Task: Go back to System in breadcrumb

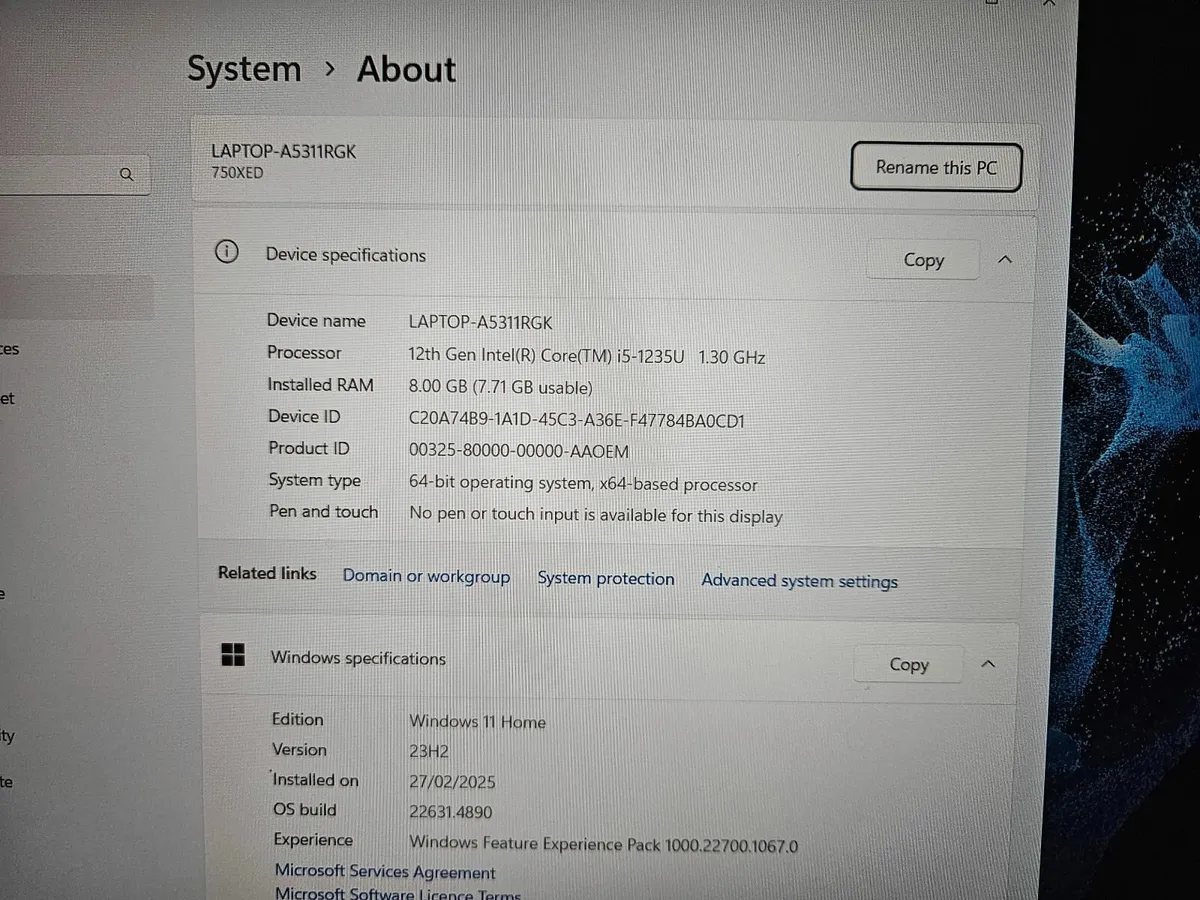Action: (244, 69)
